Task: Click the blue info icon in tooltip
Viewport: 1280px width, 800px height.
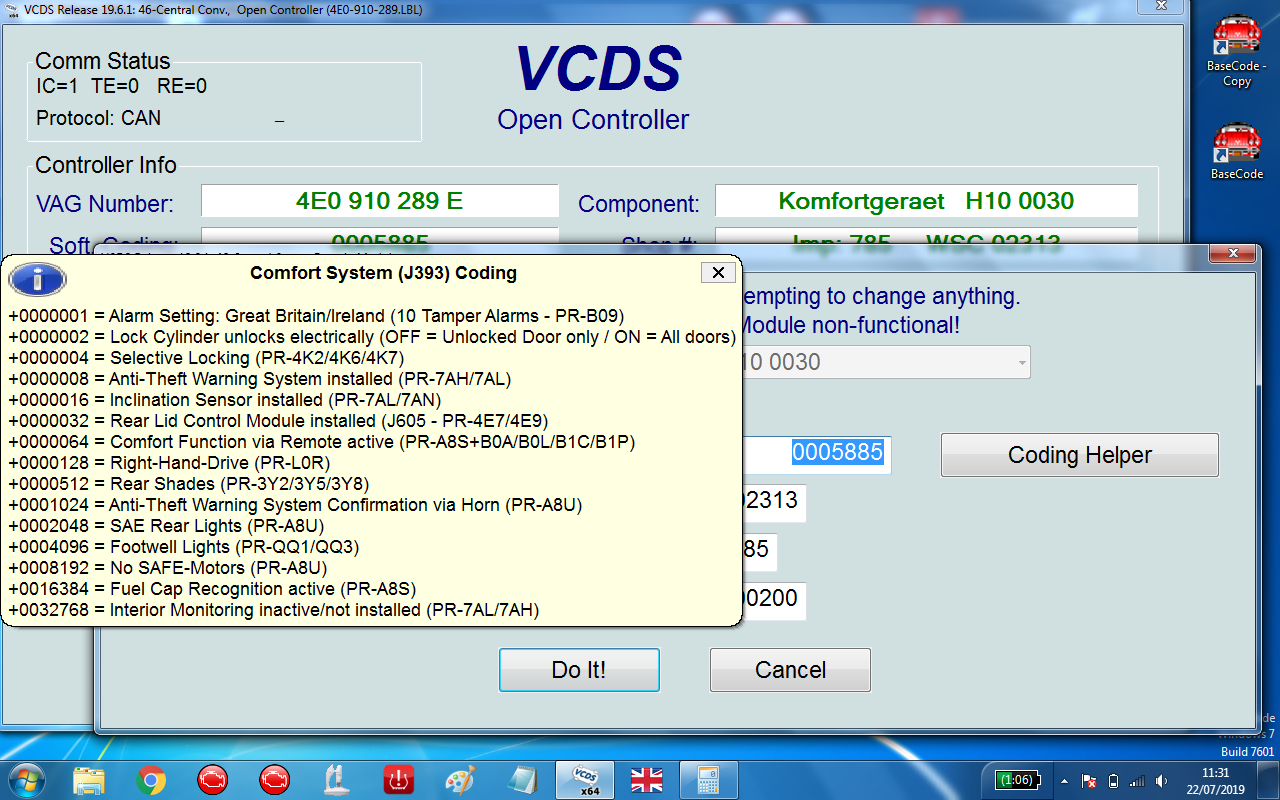Action: (x=37, y=279)
